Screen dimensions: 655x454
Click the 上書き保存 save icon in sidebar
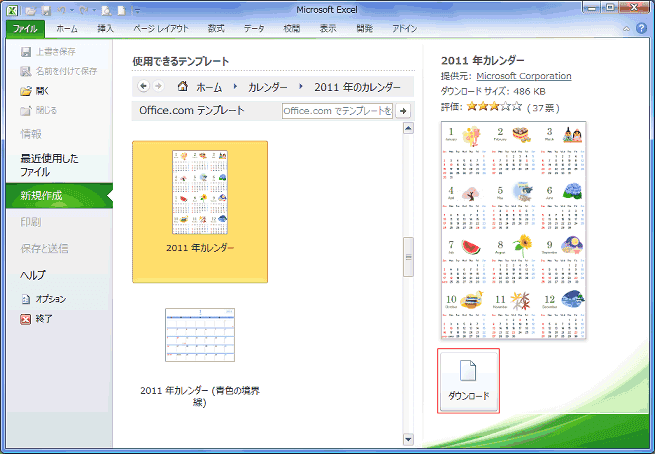(26, 52)
